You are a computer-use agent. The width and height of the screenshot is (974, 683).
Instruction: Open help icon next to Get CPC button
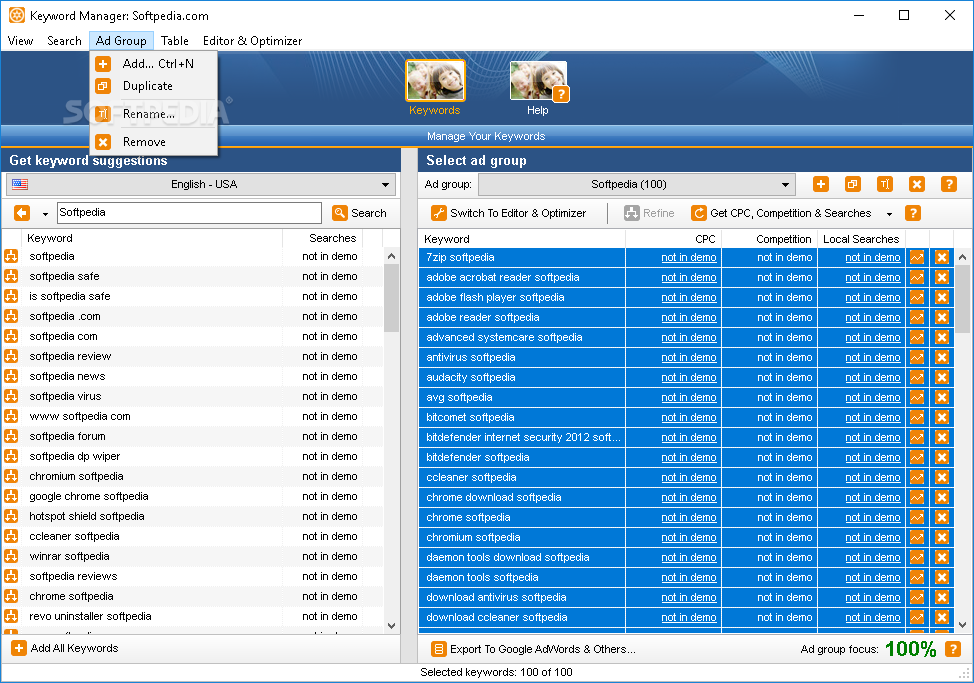913,213
